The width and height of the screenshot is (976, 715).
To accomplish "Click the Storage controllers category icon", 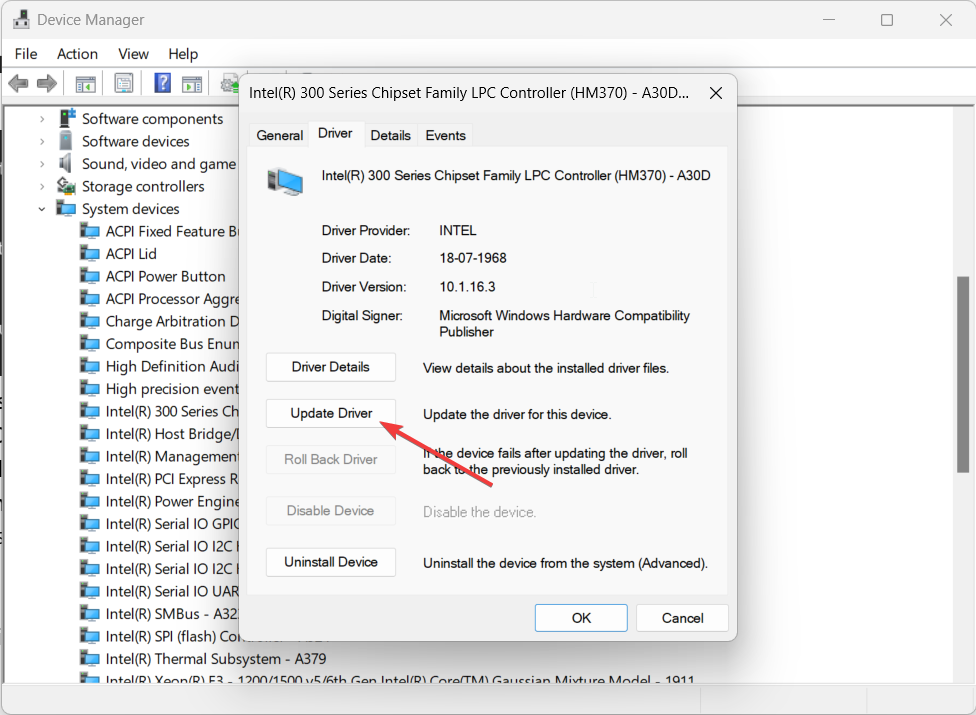I will pos(66,186).
